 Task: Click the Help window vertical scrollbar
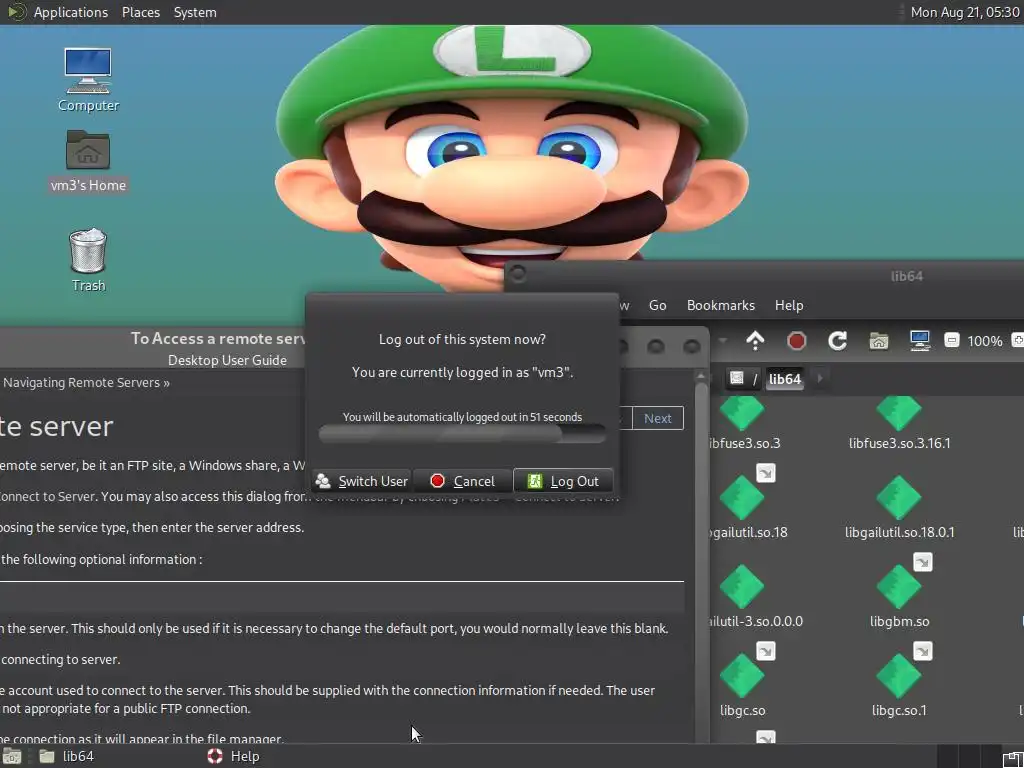click(701, 555)
